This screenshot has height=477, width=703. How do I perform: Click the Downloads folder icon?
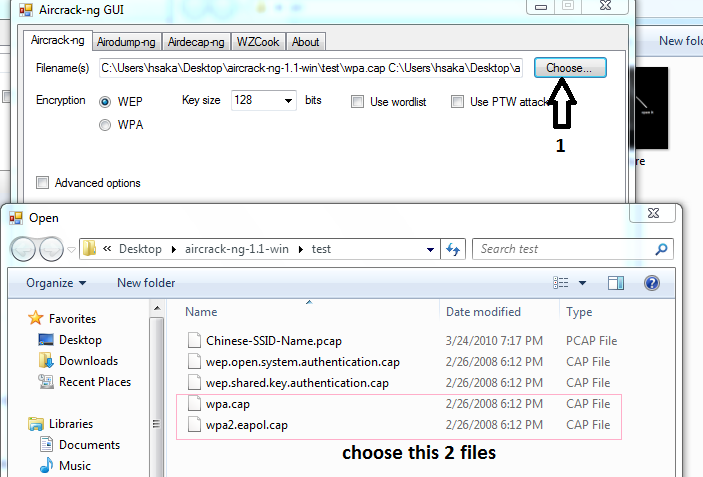point(46,360)
